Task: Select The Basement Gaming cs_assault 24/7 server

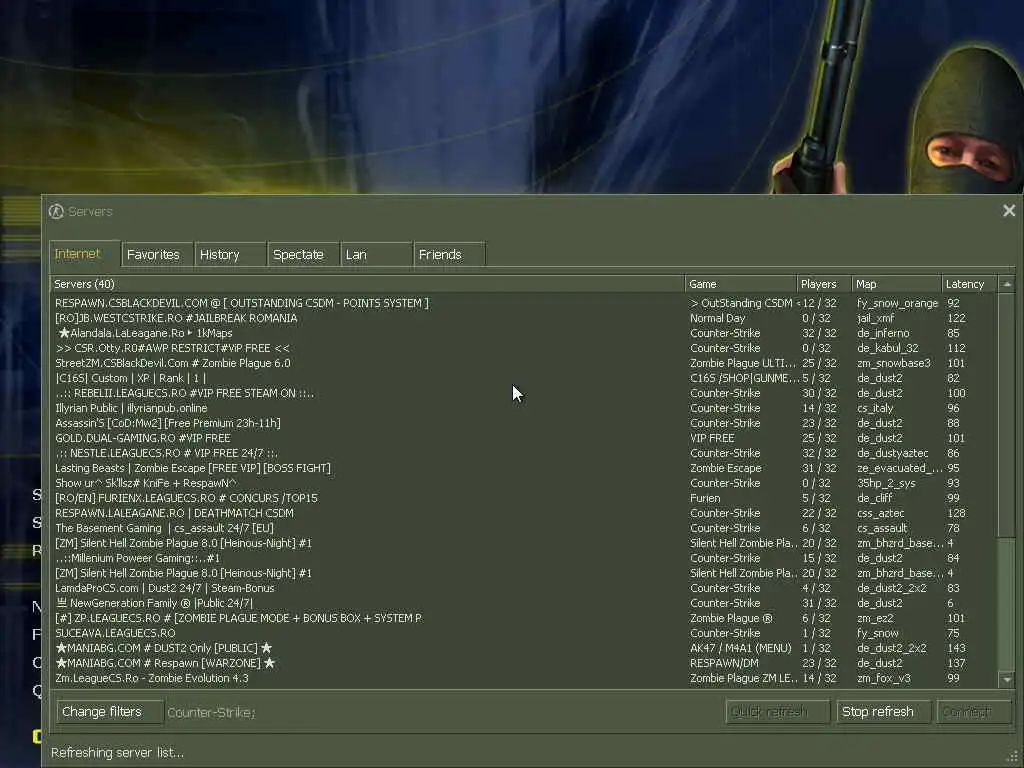Action: point(526,528)
